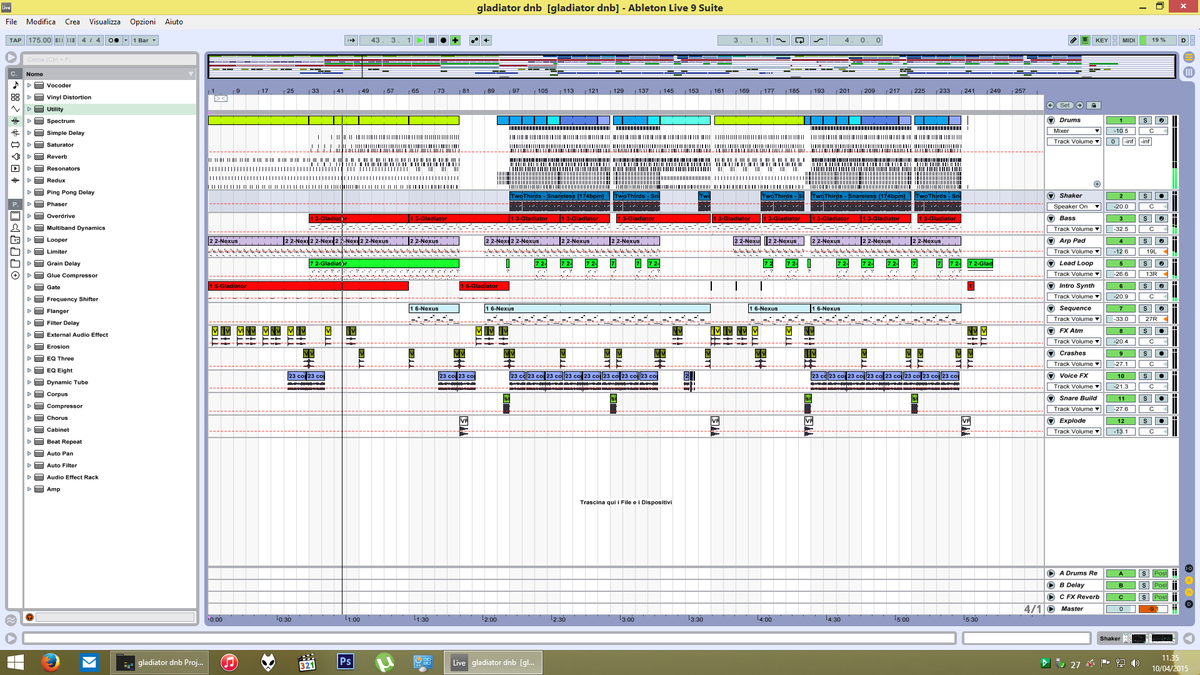Open the Modifica menu

coord(41,21)
